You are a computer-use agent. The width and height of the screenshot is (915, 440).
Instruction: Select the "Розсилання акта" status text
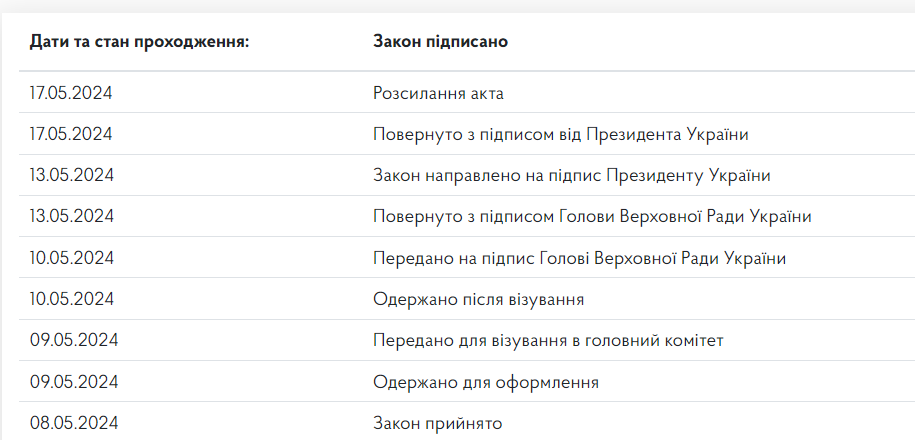[438, 93]
